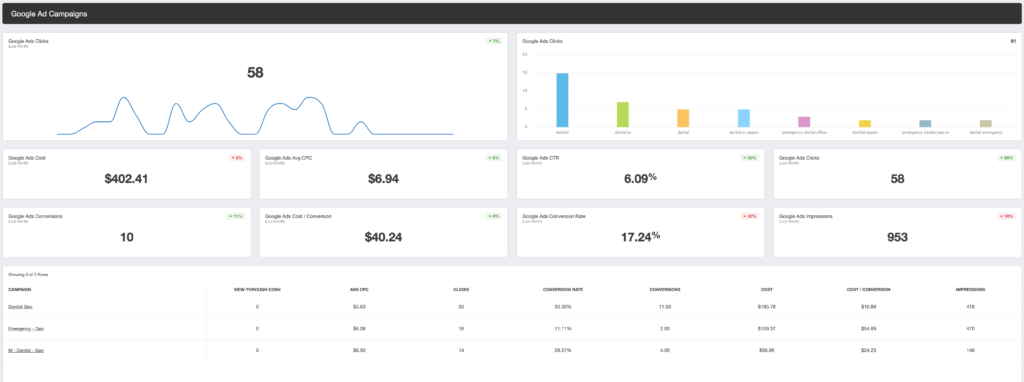Screen dimensions: 1024x382
Task: Click the $40.24 Cost / Conversion value
Action: pos(383,237)
